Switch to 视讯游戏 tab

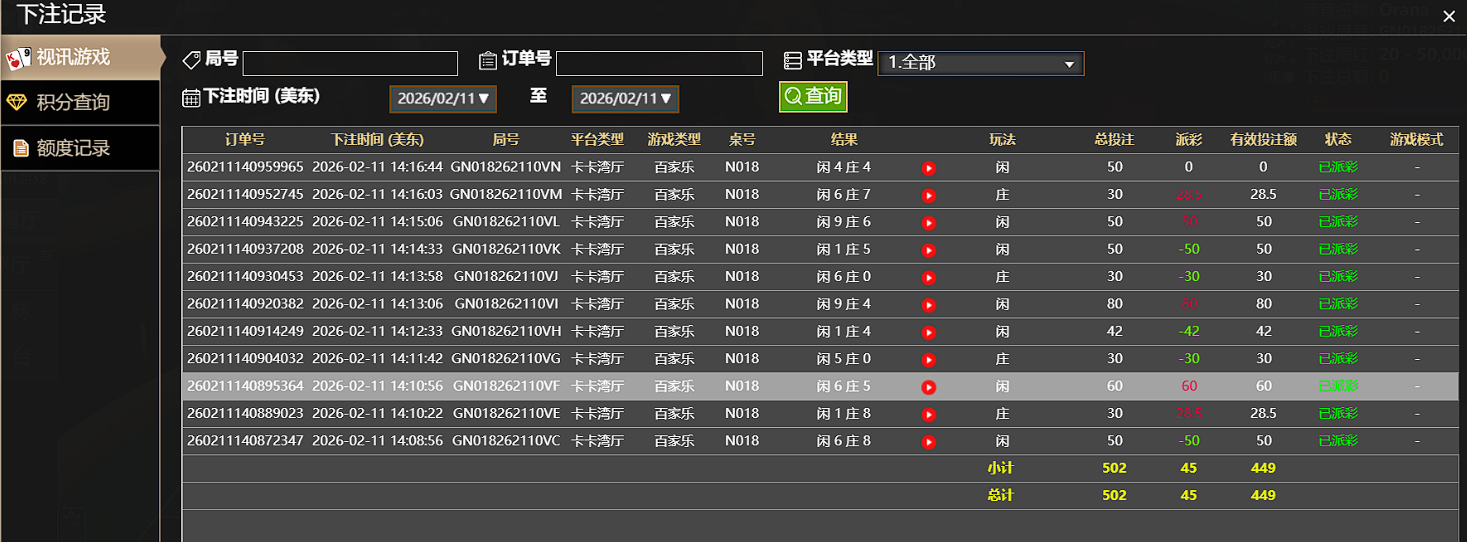tap(80, 58)
